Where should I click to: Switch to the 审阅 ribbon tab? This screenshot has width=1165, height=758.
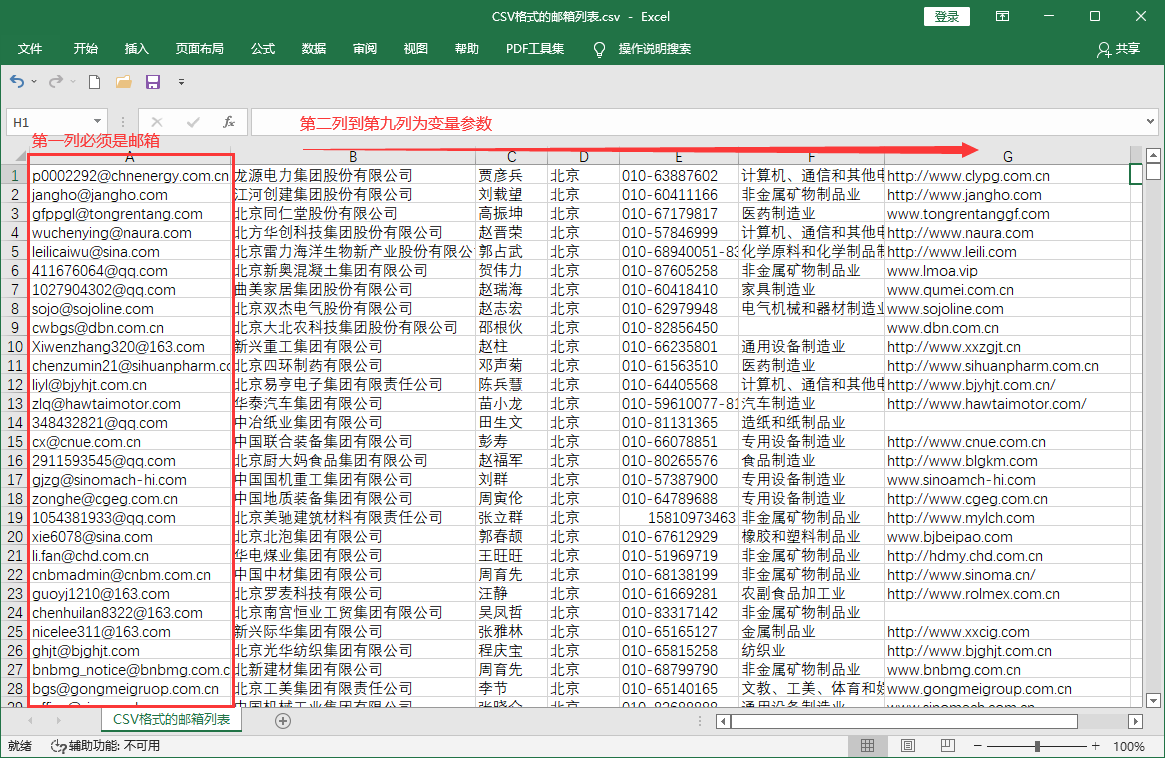pos(365,49)
